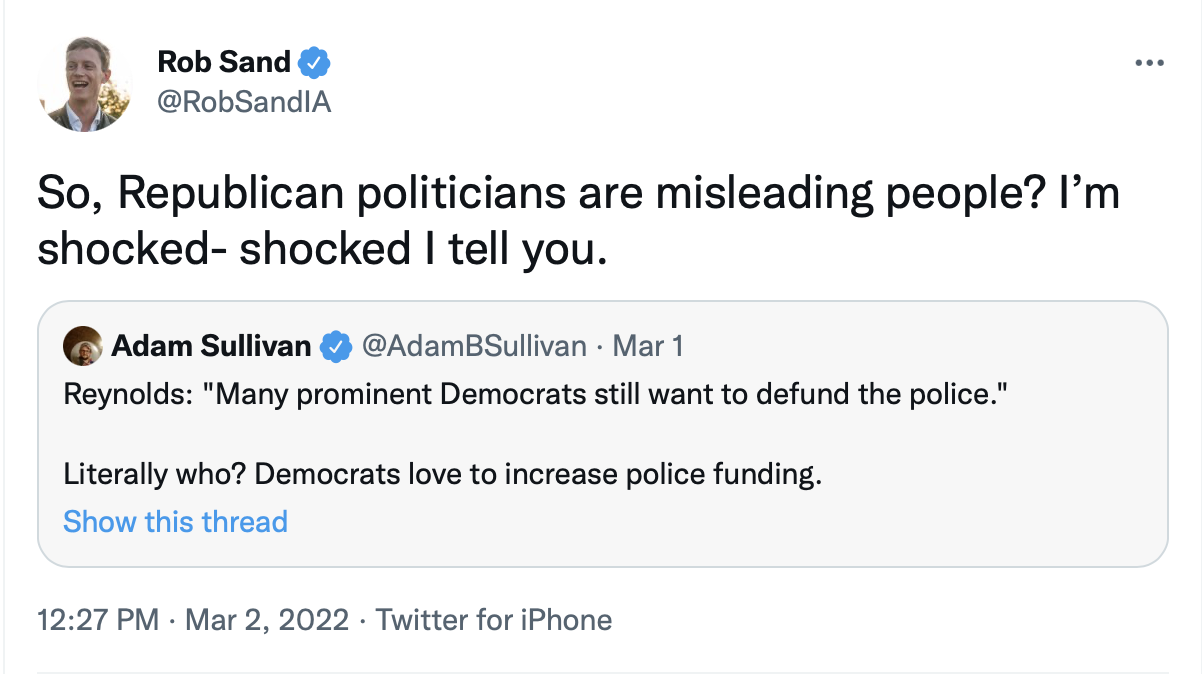Click the verified badge beside Rob Sand
Screen dimensions: 1202x674
(x=315, y=63)
